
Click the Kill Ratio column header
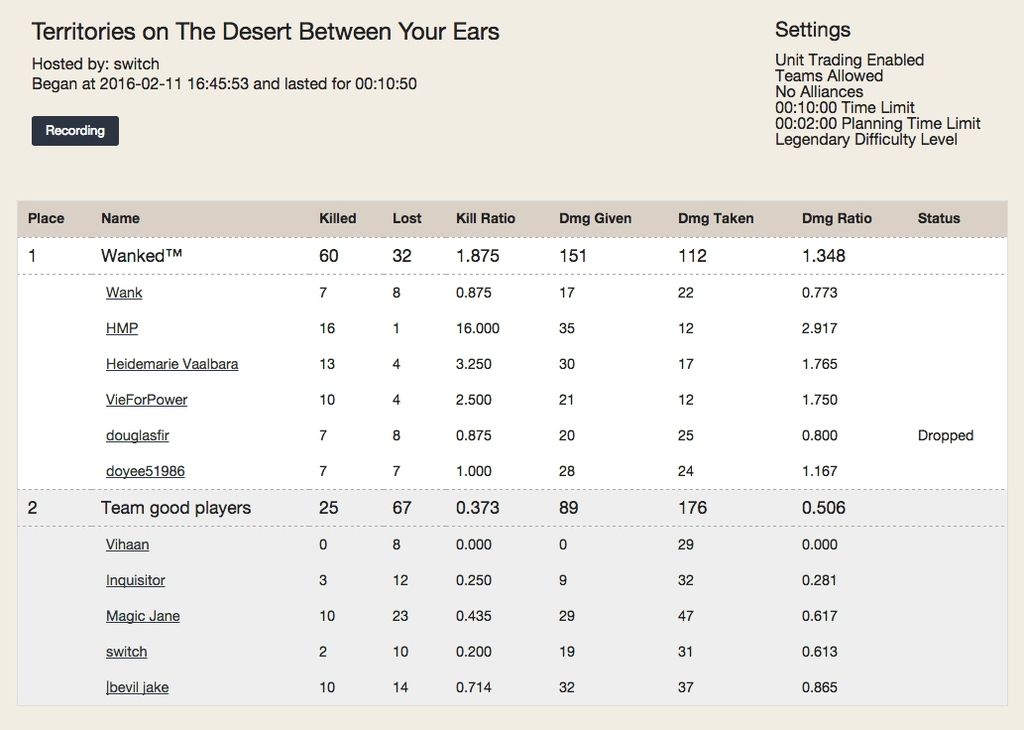(485, 219)
